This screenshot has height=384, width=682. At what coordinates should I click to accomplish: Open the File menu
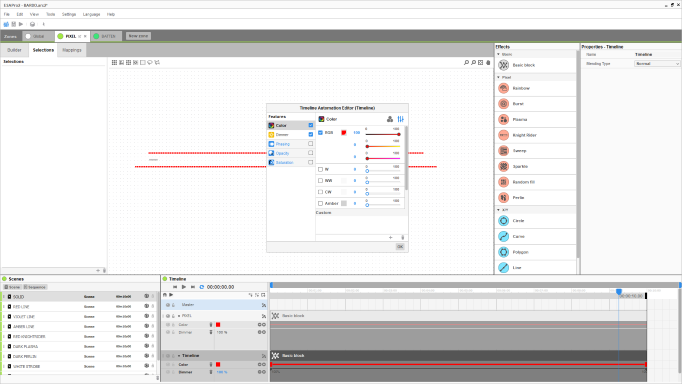tap(7, 14)
